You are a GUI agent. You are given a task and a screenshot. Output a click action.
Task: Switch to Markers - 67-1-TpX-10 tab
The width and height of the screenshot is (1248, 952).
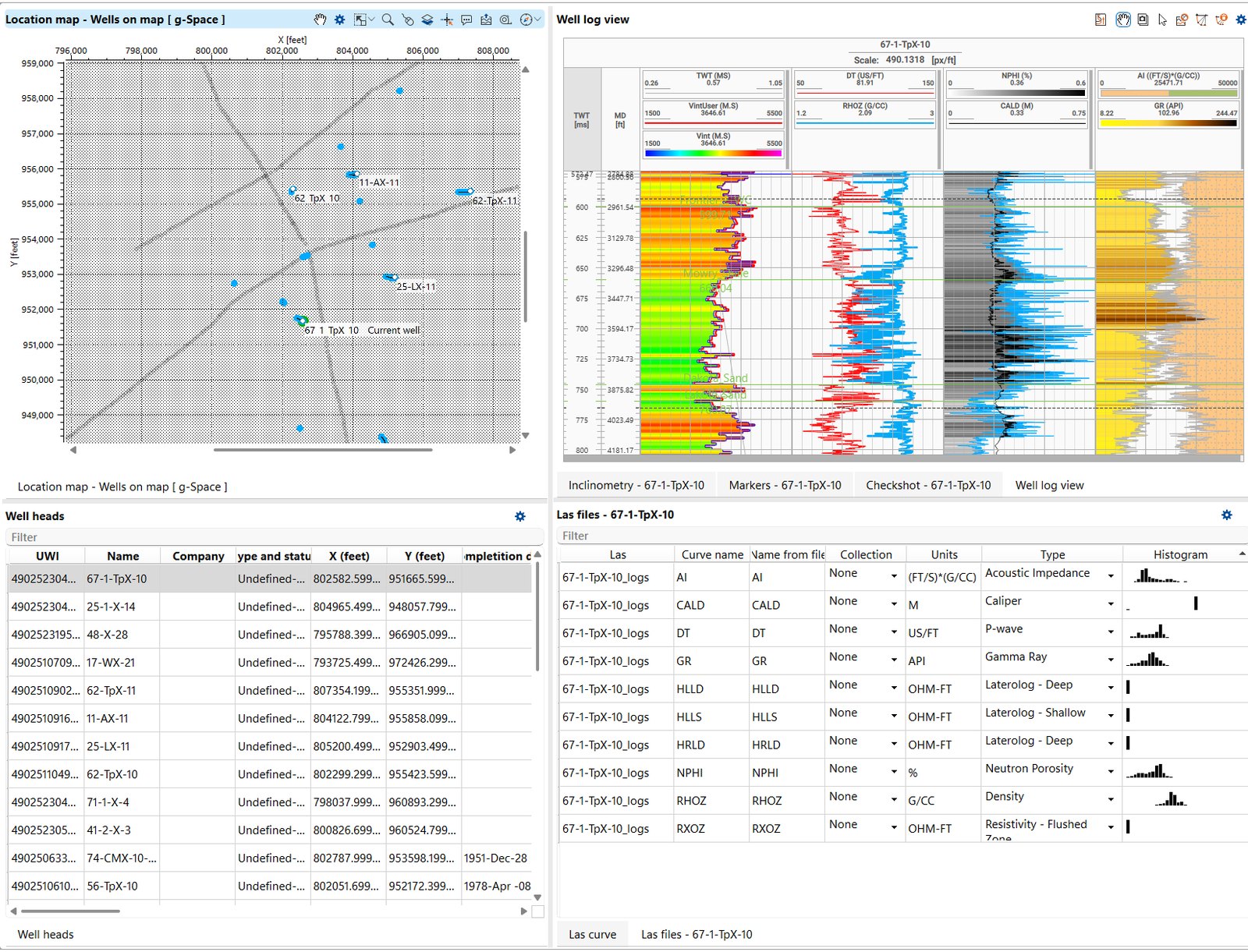[785, 485]
